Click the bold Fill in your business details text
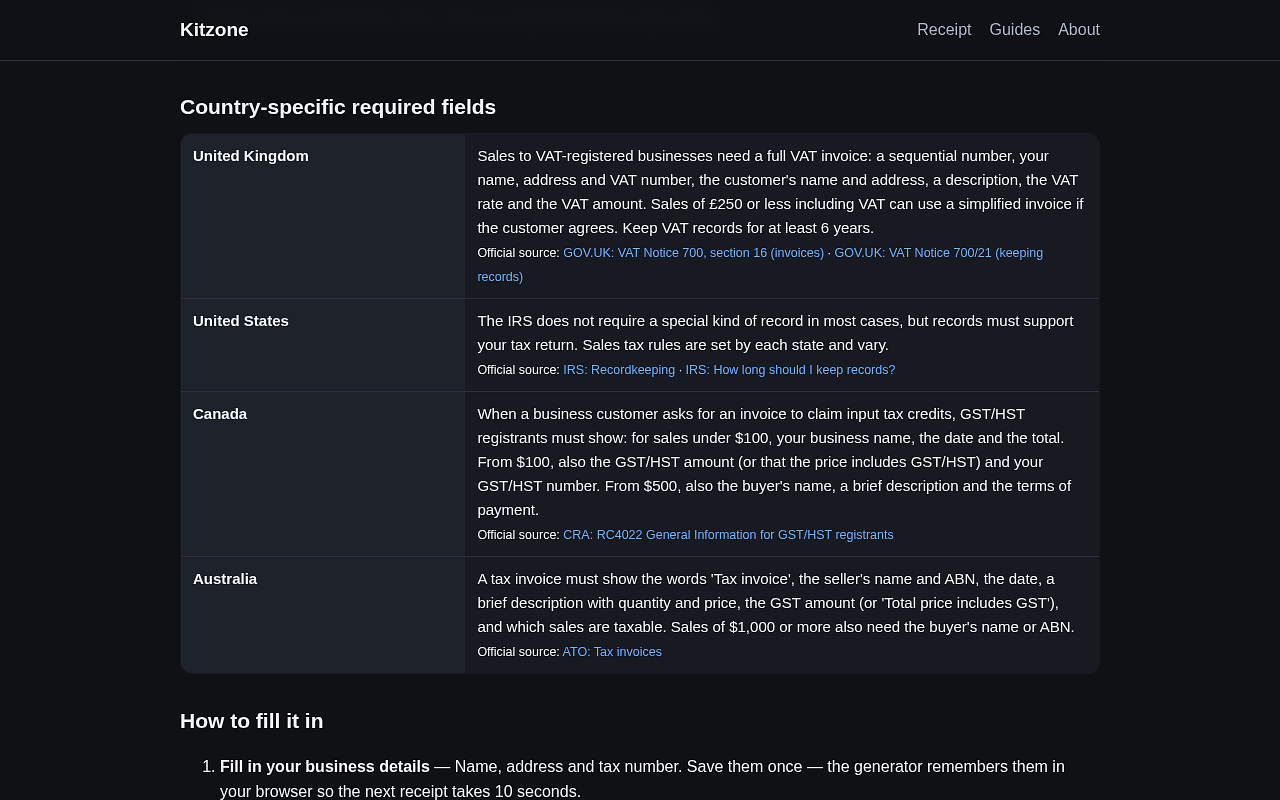1280x800 pixels. point(325,767)
